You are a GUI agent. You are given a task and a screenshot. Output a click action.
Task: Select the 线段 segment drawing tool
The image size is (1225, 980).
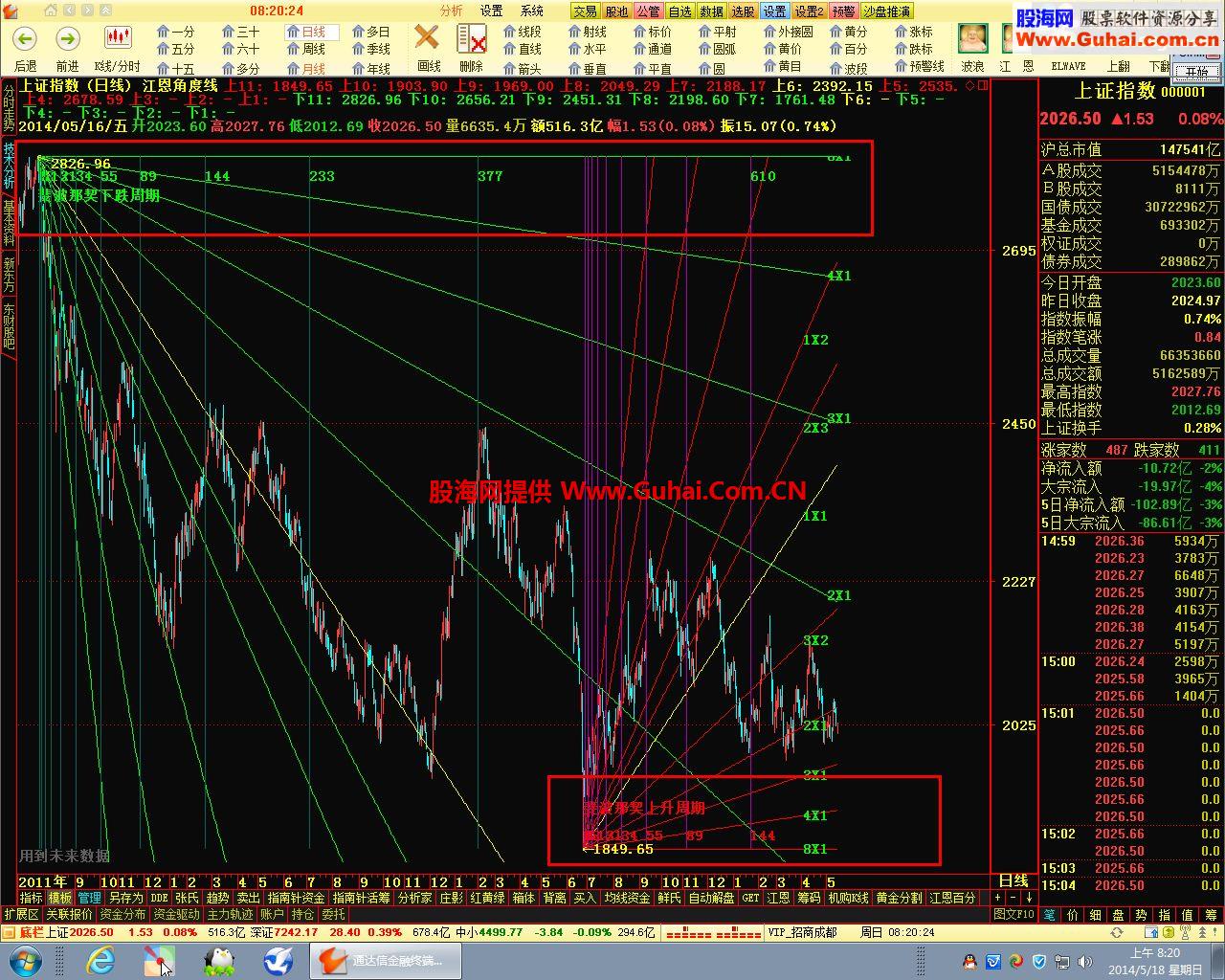pos(523,32)
